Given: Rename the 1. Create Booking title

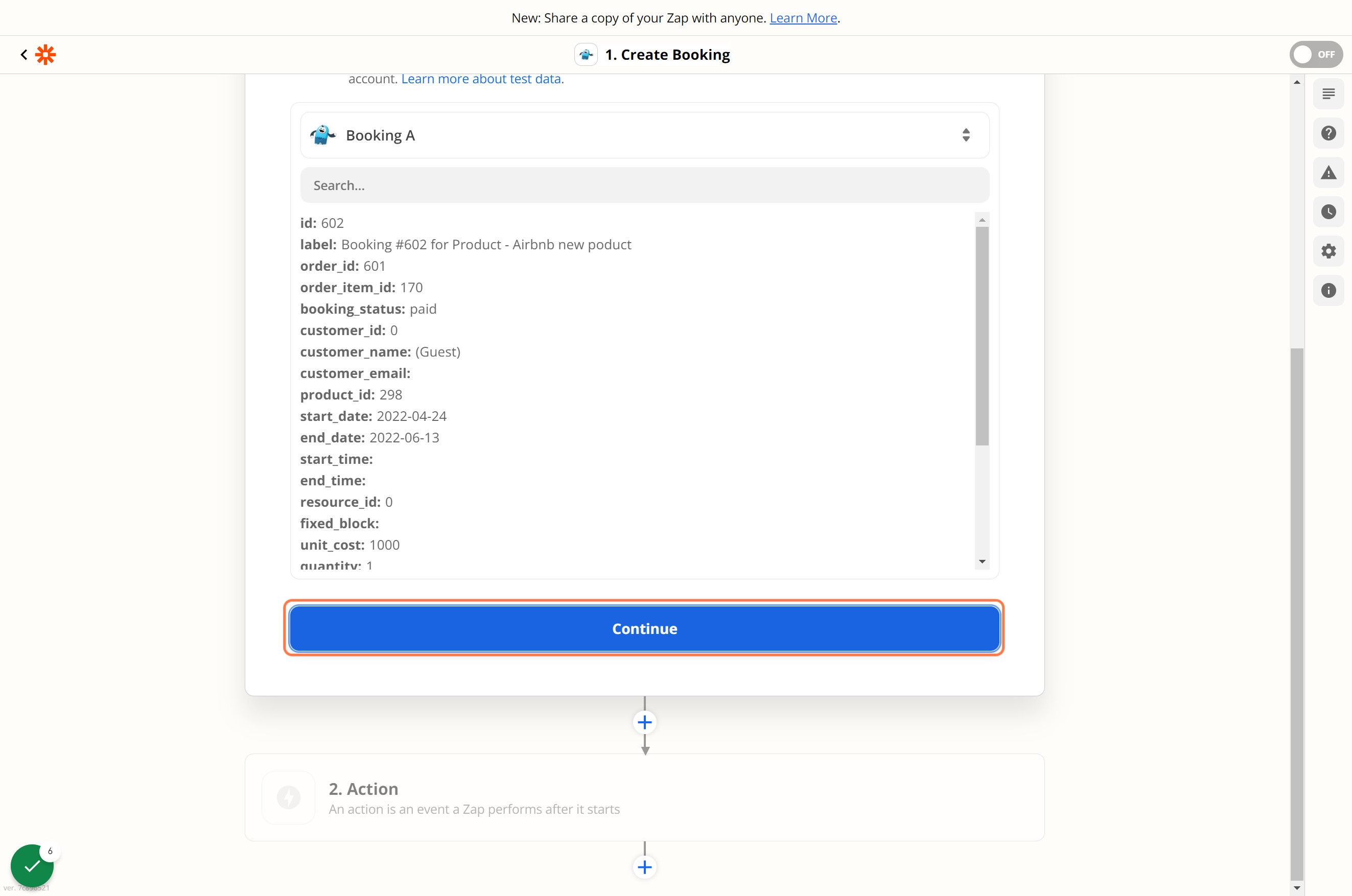Looking at the screenshot, I should coord(667,54).
